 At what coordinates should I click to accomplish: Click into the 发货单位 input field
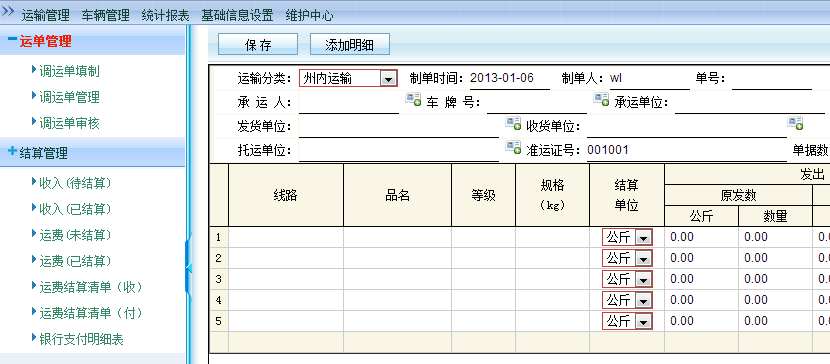pyautogui.click(x=399, y=127)
